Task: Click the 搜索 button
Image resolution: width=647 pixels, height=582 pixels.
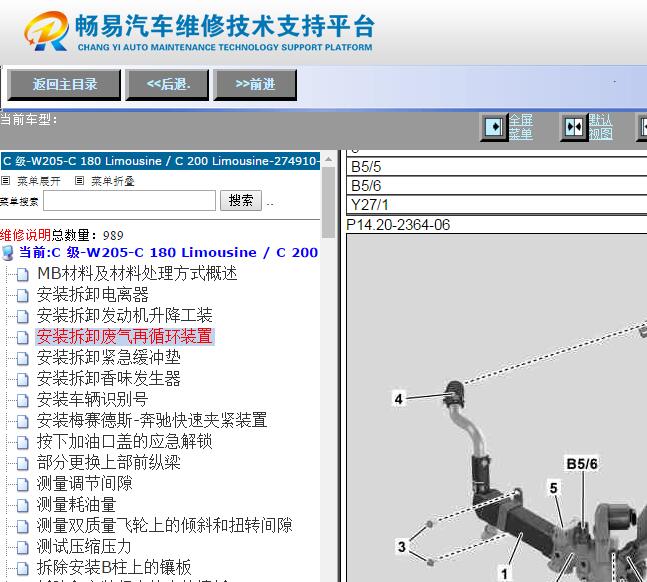Action: click(241, 201)
